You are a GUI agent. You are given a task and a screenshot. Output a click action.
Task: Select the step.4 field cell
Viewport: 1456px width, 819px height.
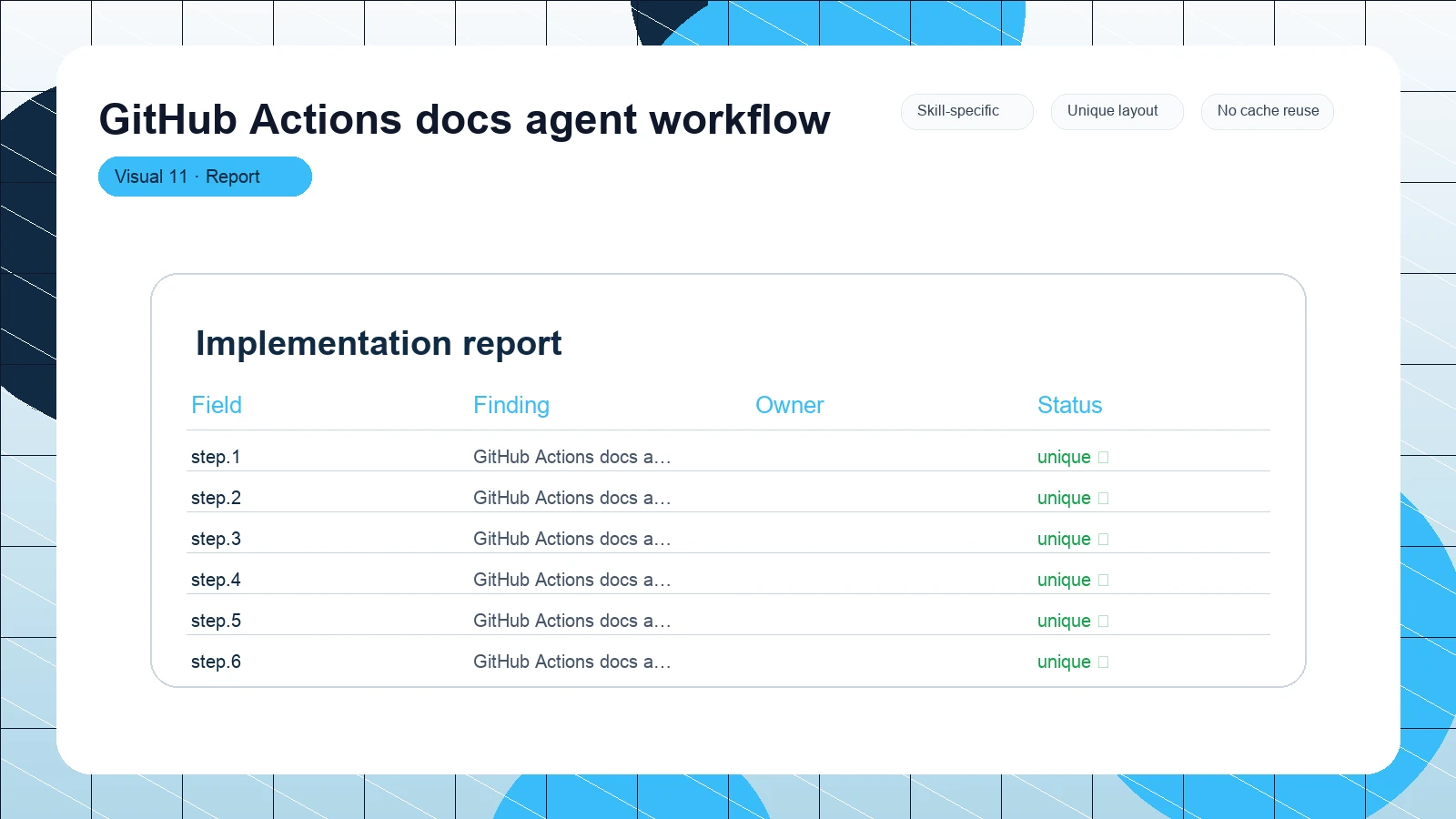tap(216, 580)
